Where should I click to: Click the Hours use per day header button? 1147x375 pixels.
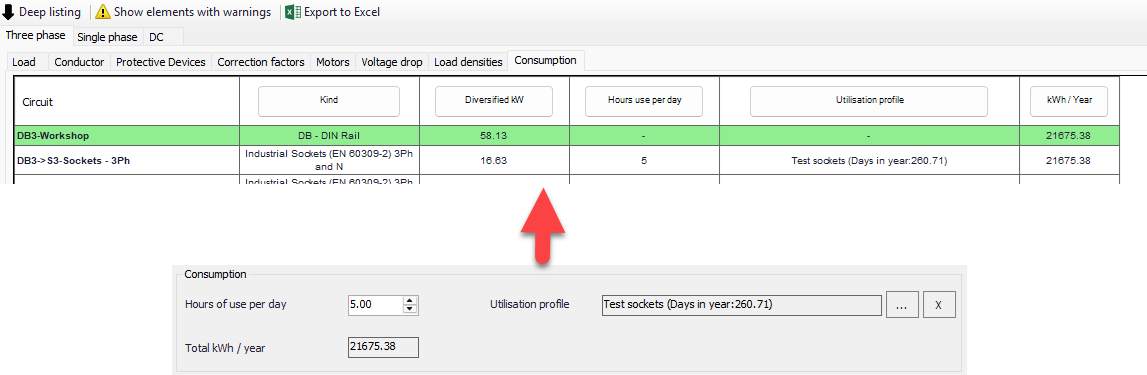point(644,101)
